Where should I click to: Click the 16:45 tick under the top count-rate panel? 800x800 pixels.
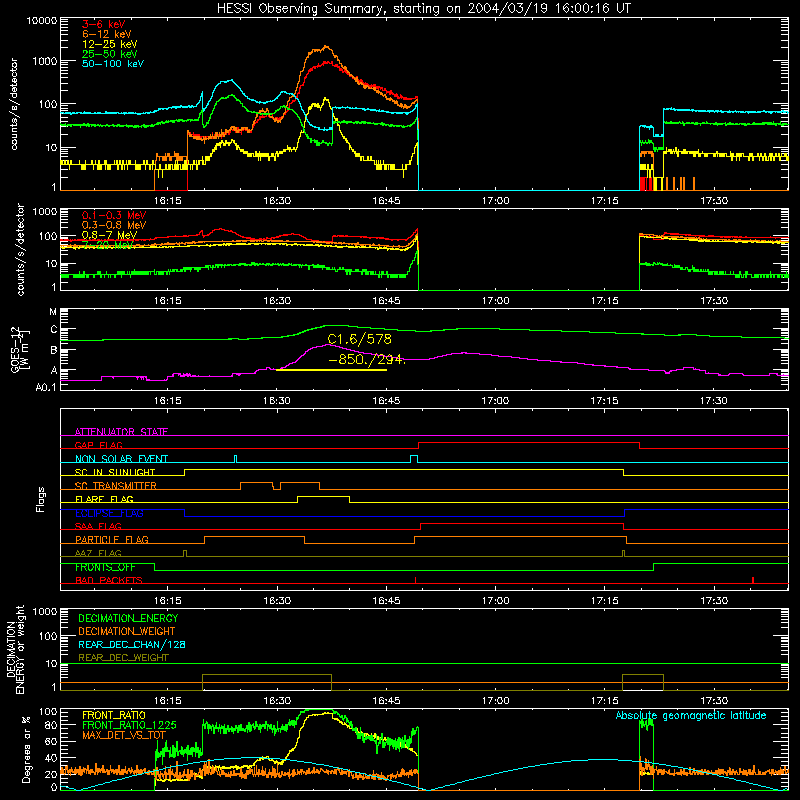click(386, 201)
